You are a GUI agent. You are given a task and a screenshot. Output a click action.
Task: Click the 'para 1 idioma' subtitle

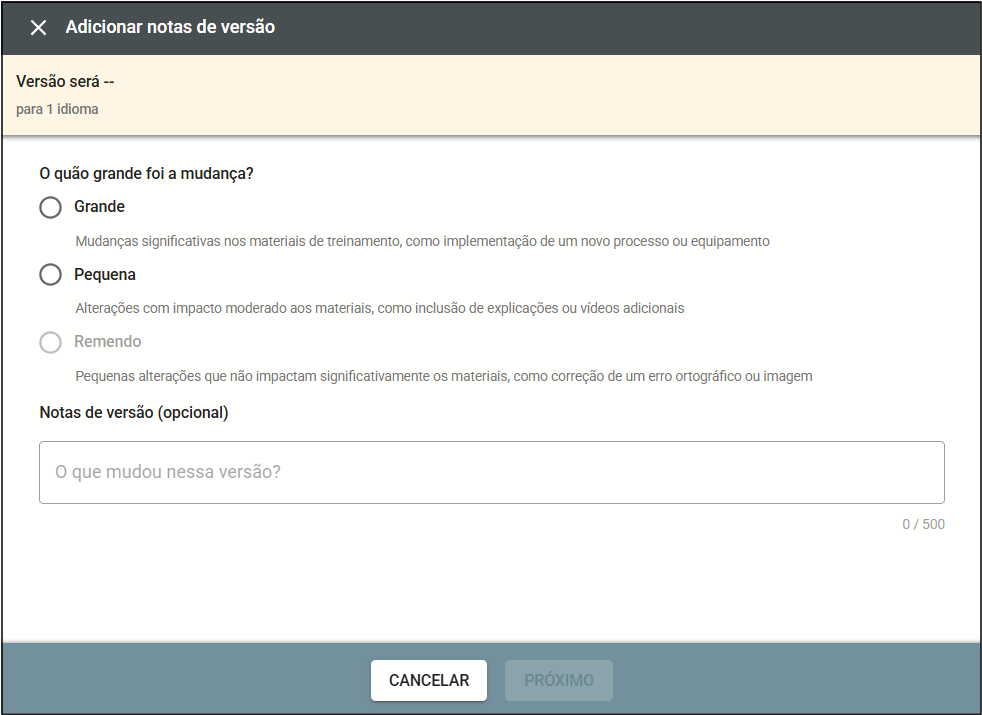(57, 109)
